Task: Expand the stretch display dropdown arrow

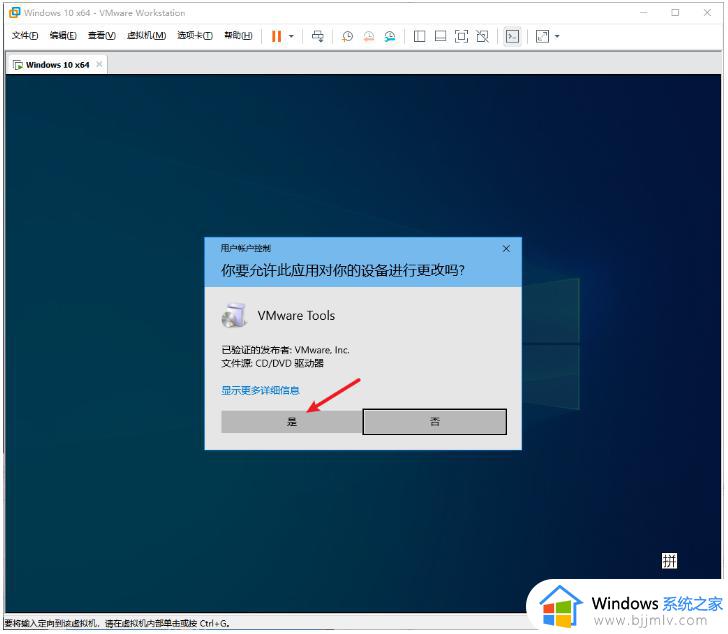Action: 557,36
